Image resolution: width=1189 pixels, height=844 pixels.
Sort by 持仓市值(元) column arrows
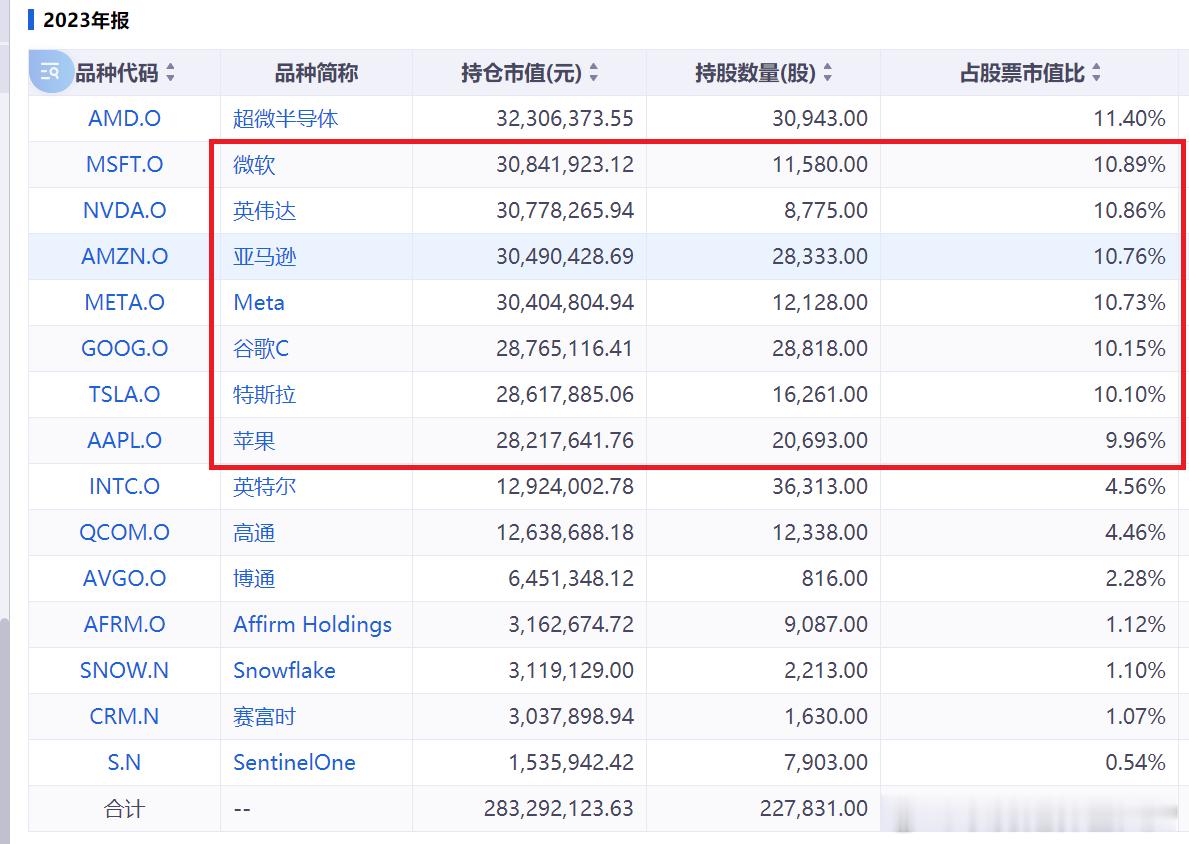pos(594,73)
